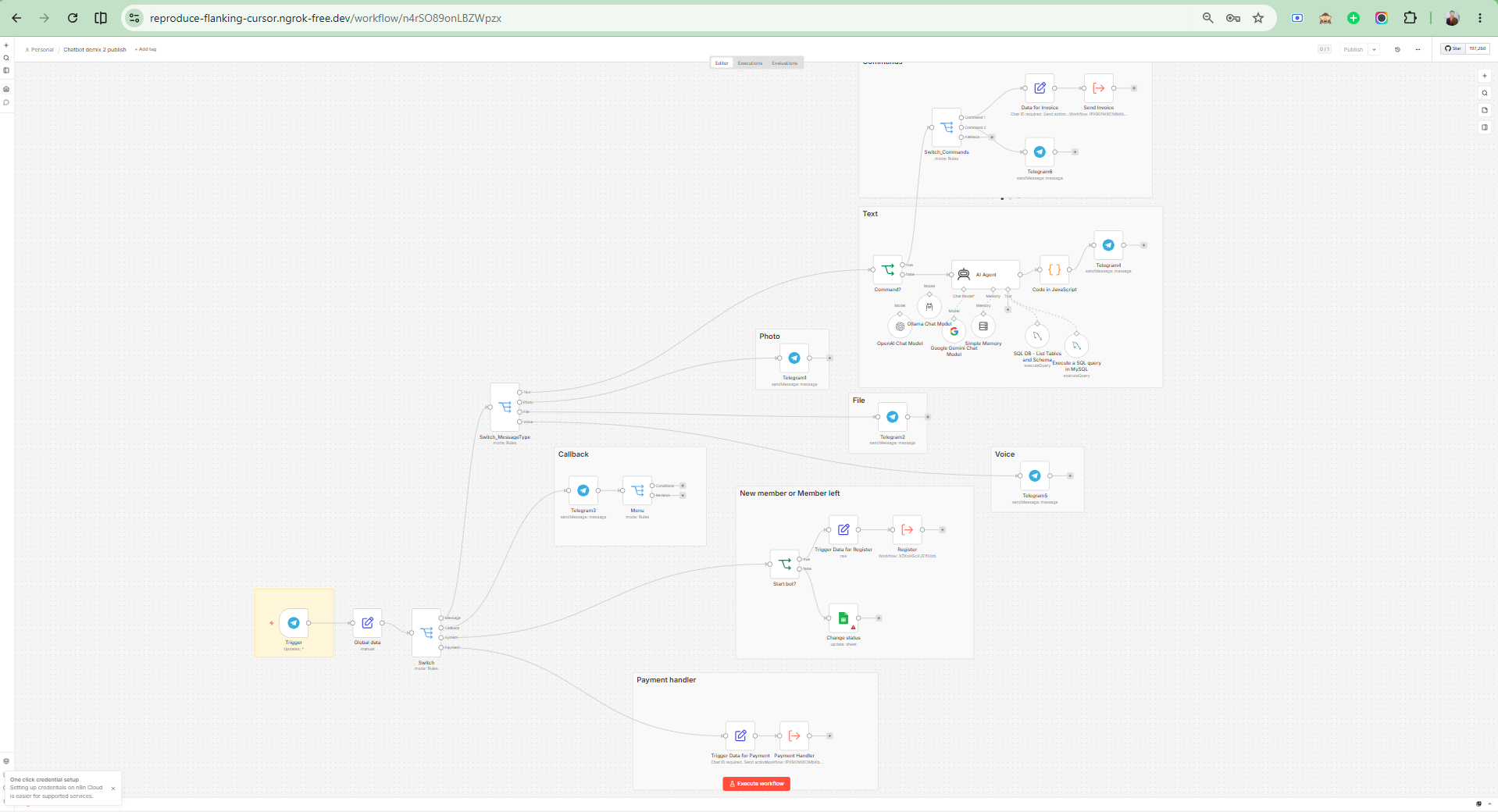
Task: Open the left sidebar home overview icon
Action: (x=6, y=89)
